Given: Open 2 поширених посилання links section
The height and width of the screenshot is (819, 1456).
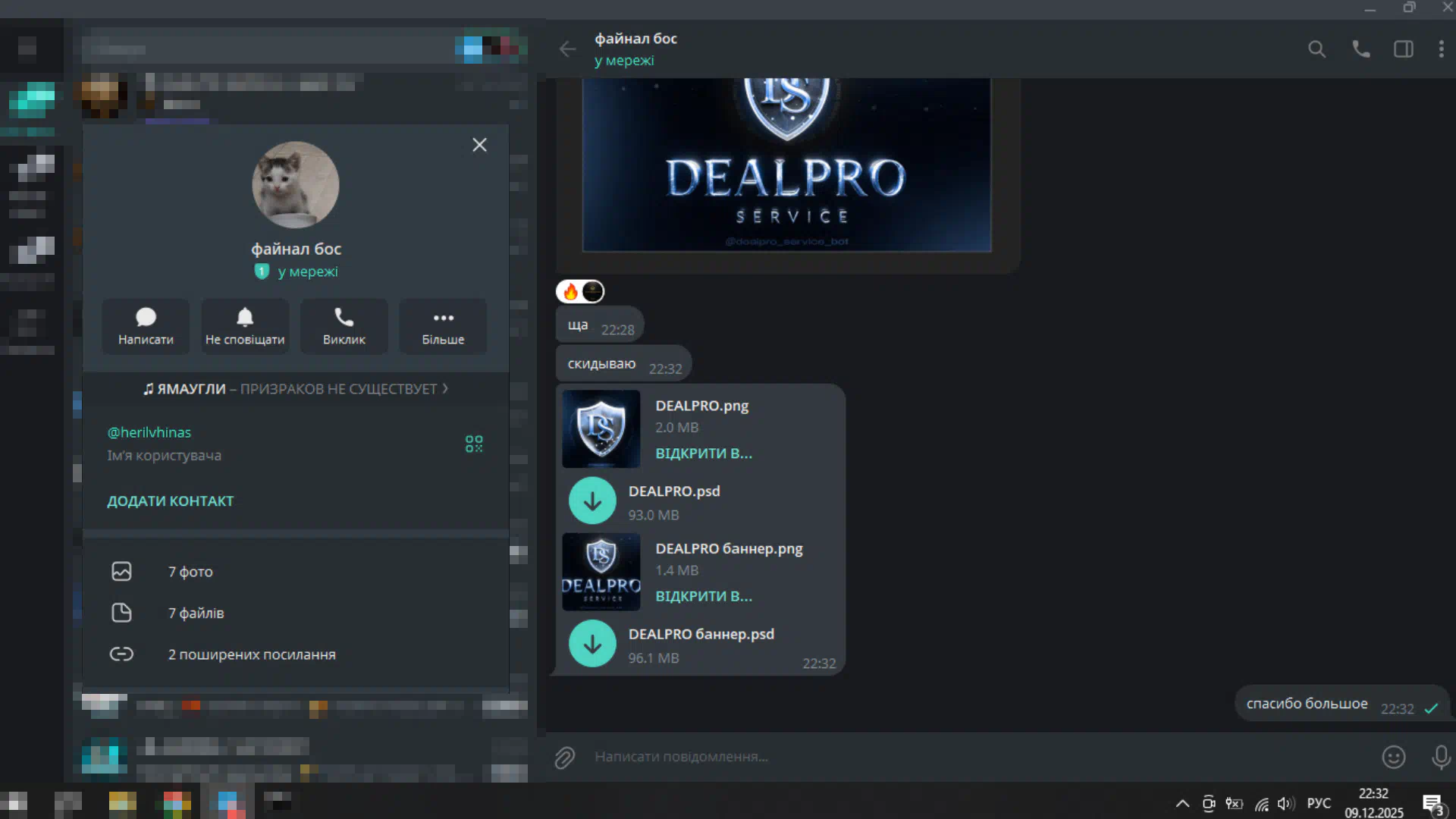Looking at the screenshot, I should point(251,654).
